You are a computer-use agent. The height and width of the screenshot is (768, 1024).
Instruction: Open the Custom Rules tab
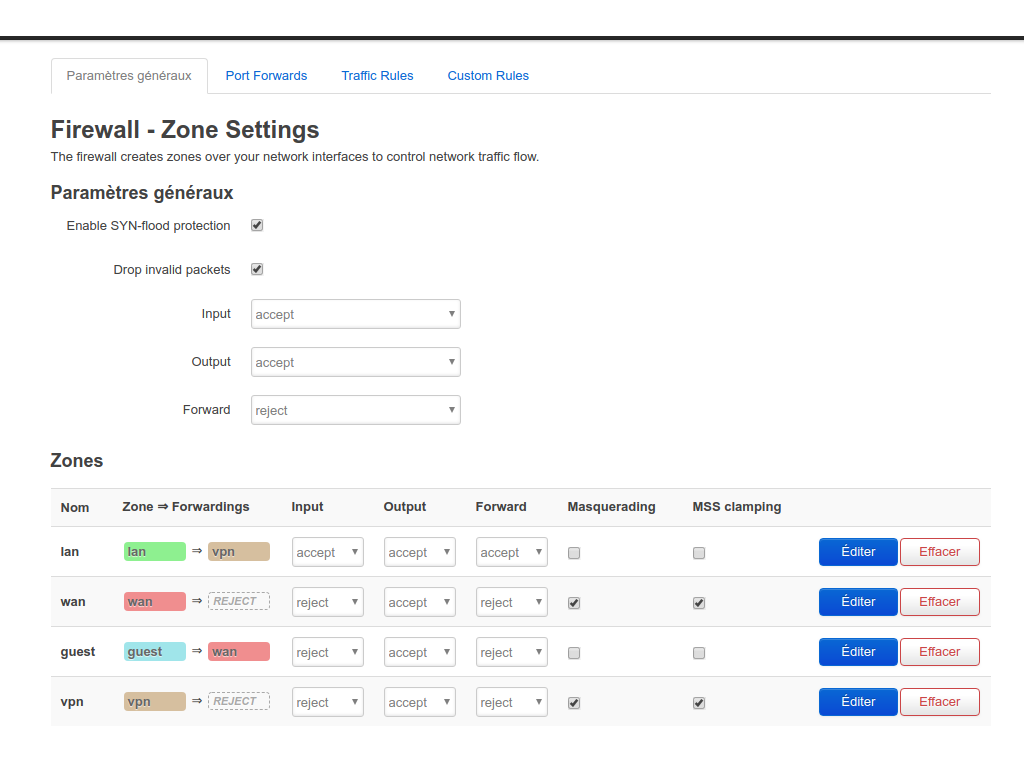click(x=488, y=76)
